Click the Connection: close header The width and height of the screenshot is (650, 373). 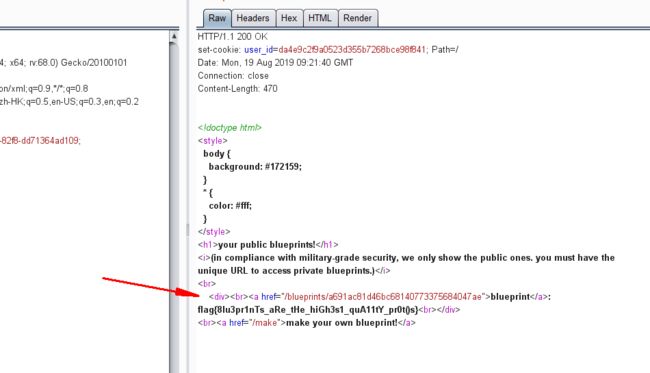click(x=233, y=76)
